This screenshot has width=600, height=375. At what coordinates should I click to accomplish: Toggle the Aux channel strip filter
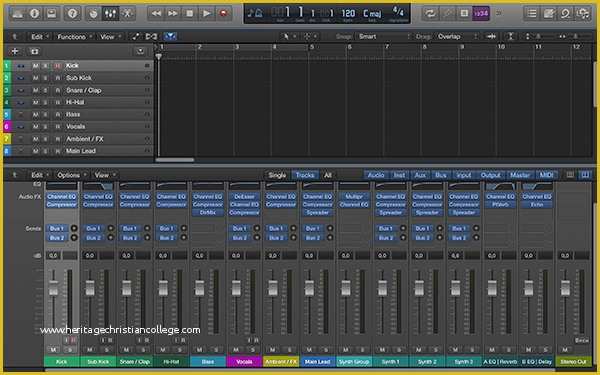point(420,175)
